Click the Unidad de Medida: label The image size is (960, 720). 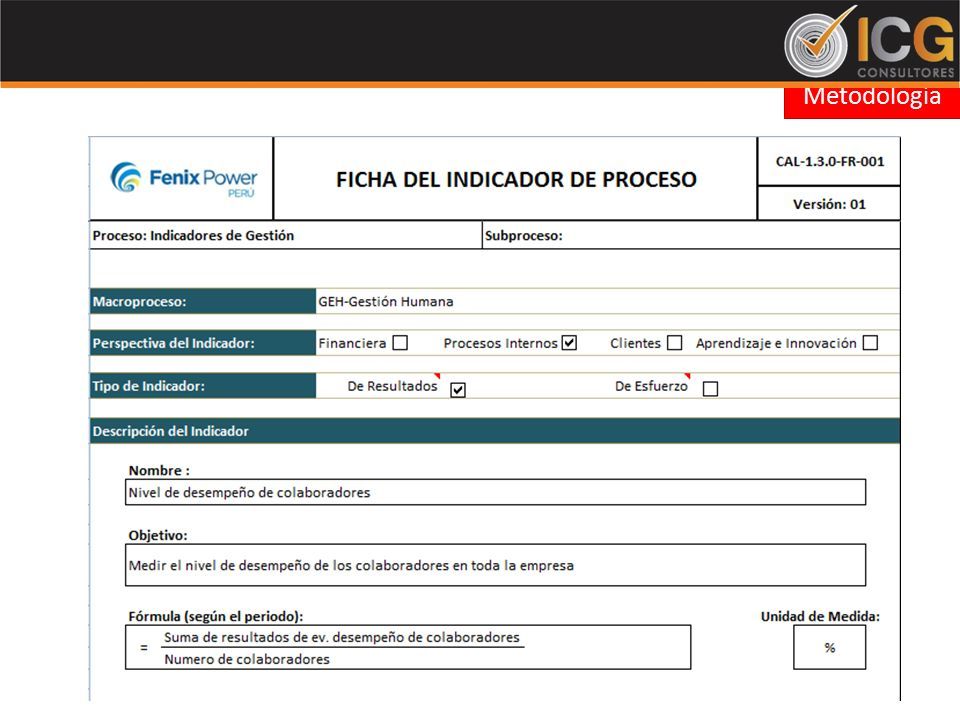pyautogui.click(x=820, y=617)
